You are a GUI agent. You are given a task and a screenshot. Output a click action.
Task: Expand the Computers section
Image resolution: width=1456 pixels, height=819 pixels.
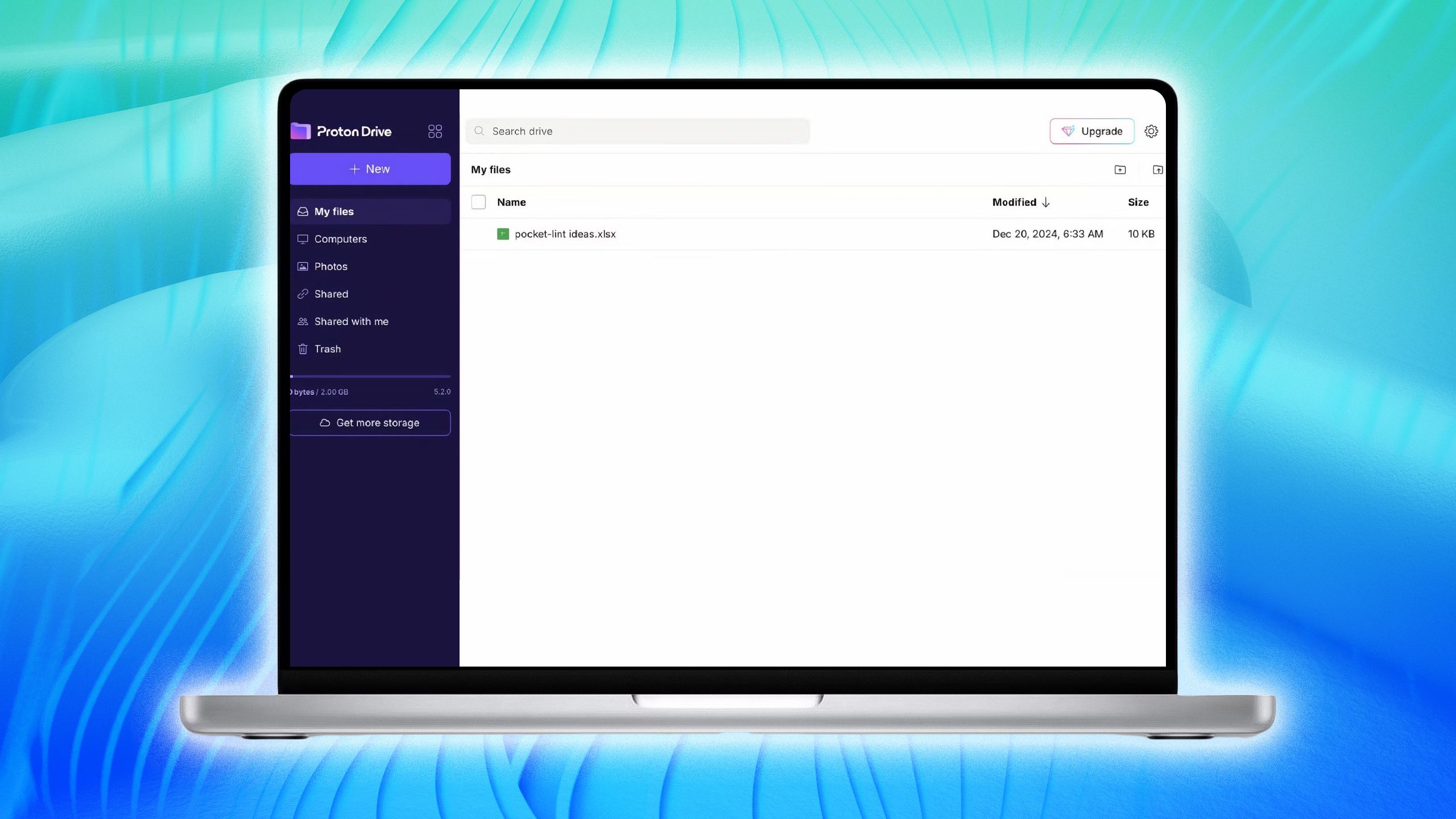(x=340, y=239)
